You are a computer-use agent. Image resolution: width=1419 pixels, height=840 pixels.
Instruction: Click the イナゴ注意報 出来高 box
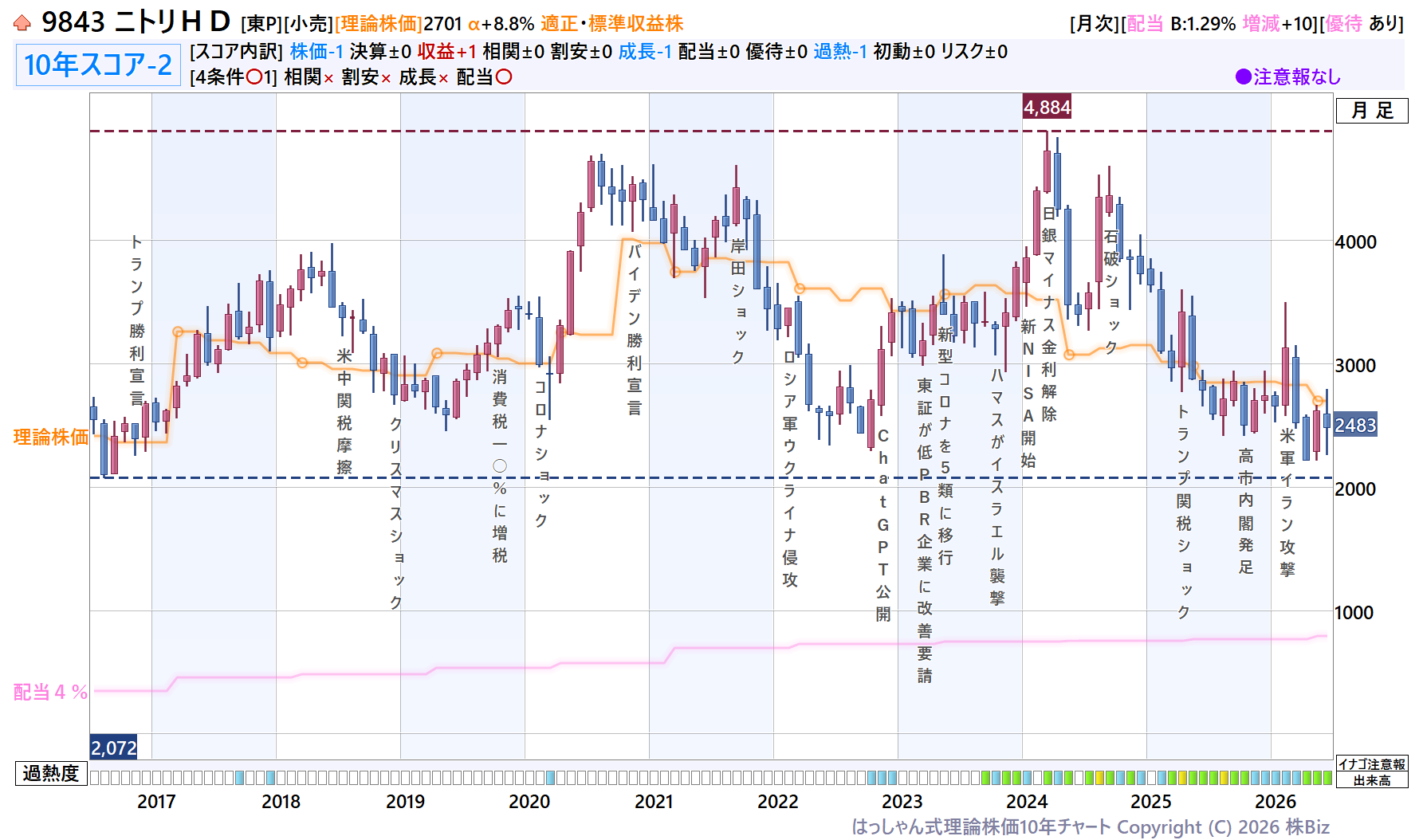pyautogui.click(x=1372, y=772)
